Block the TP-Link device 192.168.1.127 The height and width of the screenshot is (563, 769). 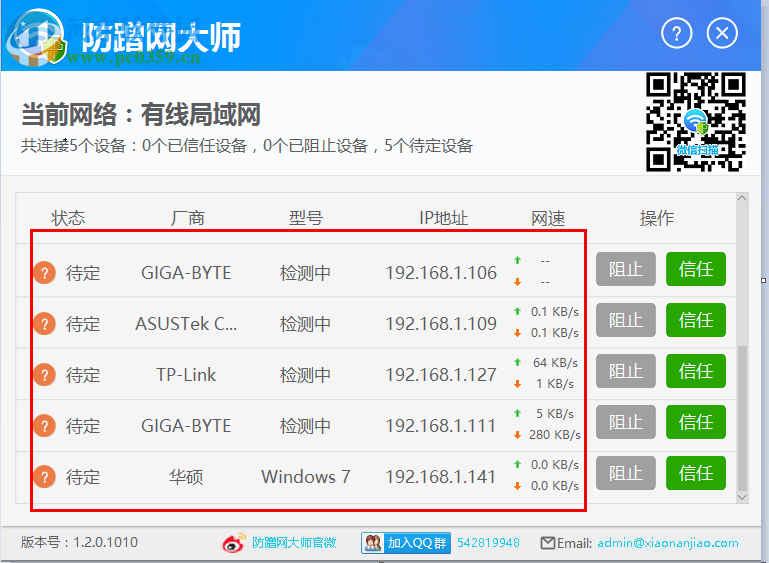pyautogui.click(x=626, y=371)
